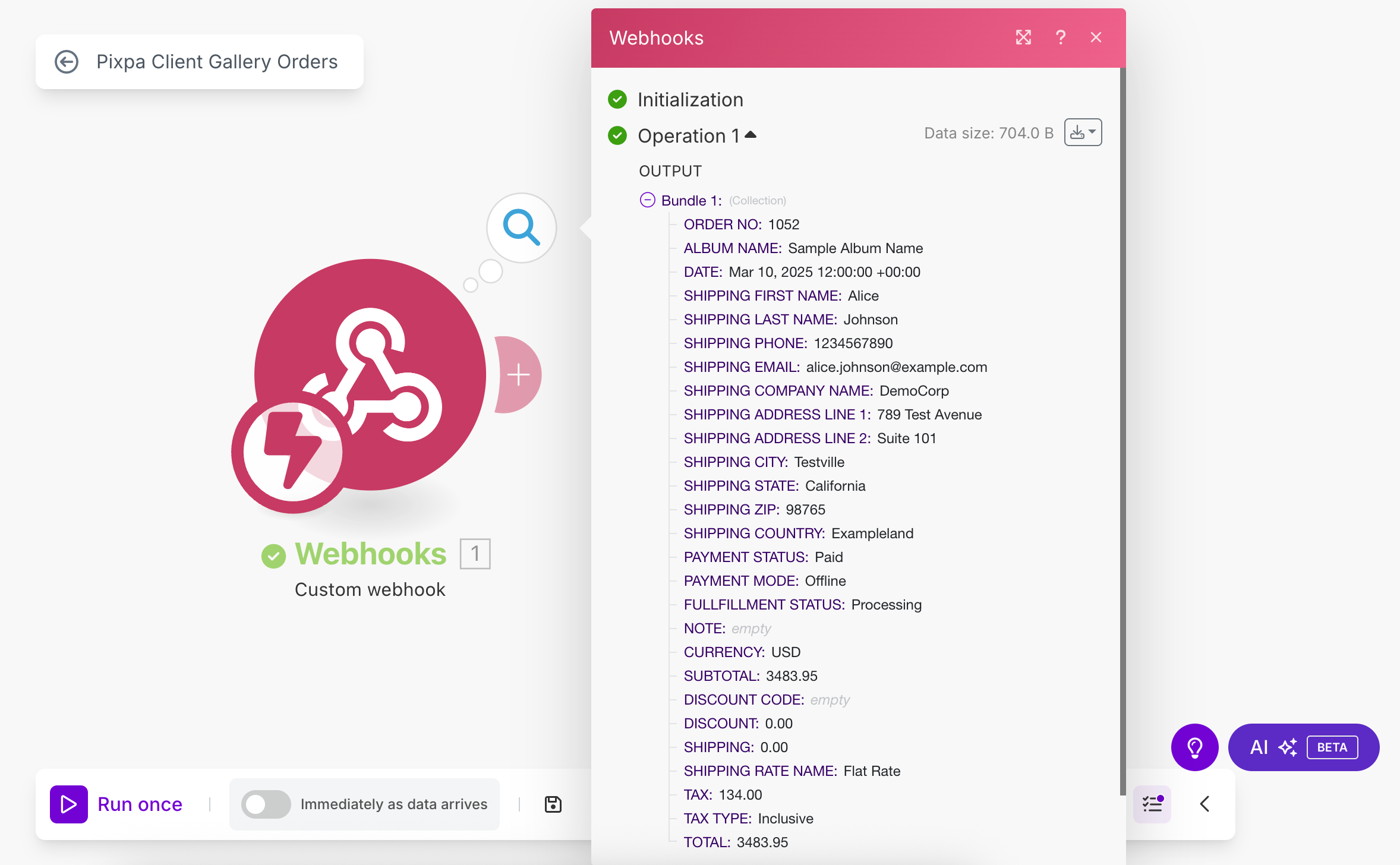Image resolution: width=1400 pixels, height=865 pixels.
Task: Collapse Bundle 1 collection
Action: click(x=647, y=200)
